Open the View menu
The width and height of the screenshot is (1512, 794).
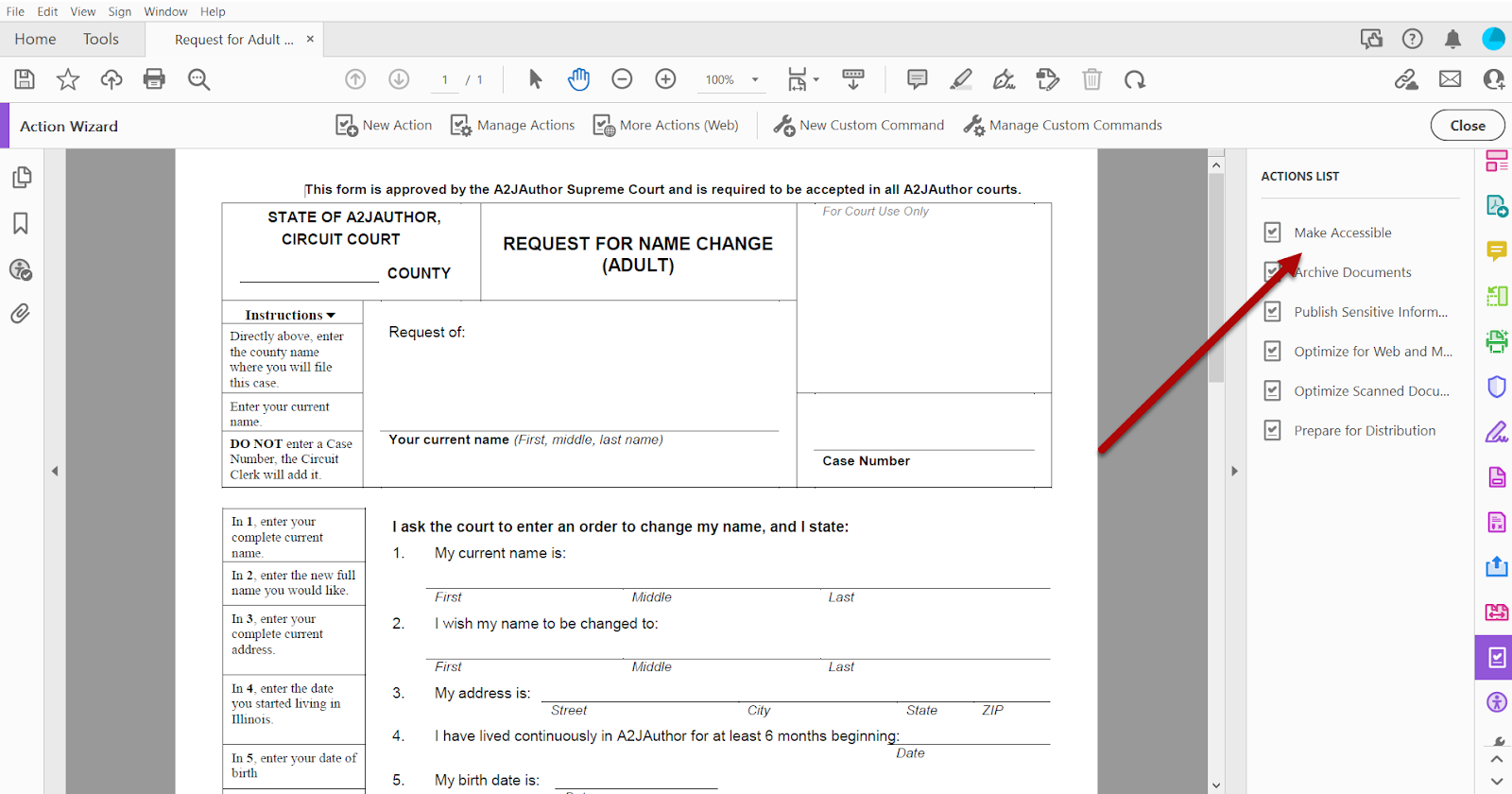83,11
